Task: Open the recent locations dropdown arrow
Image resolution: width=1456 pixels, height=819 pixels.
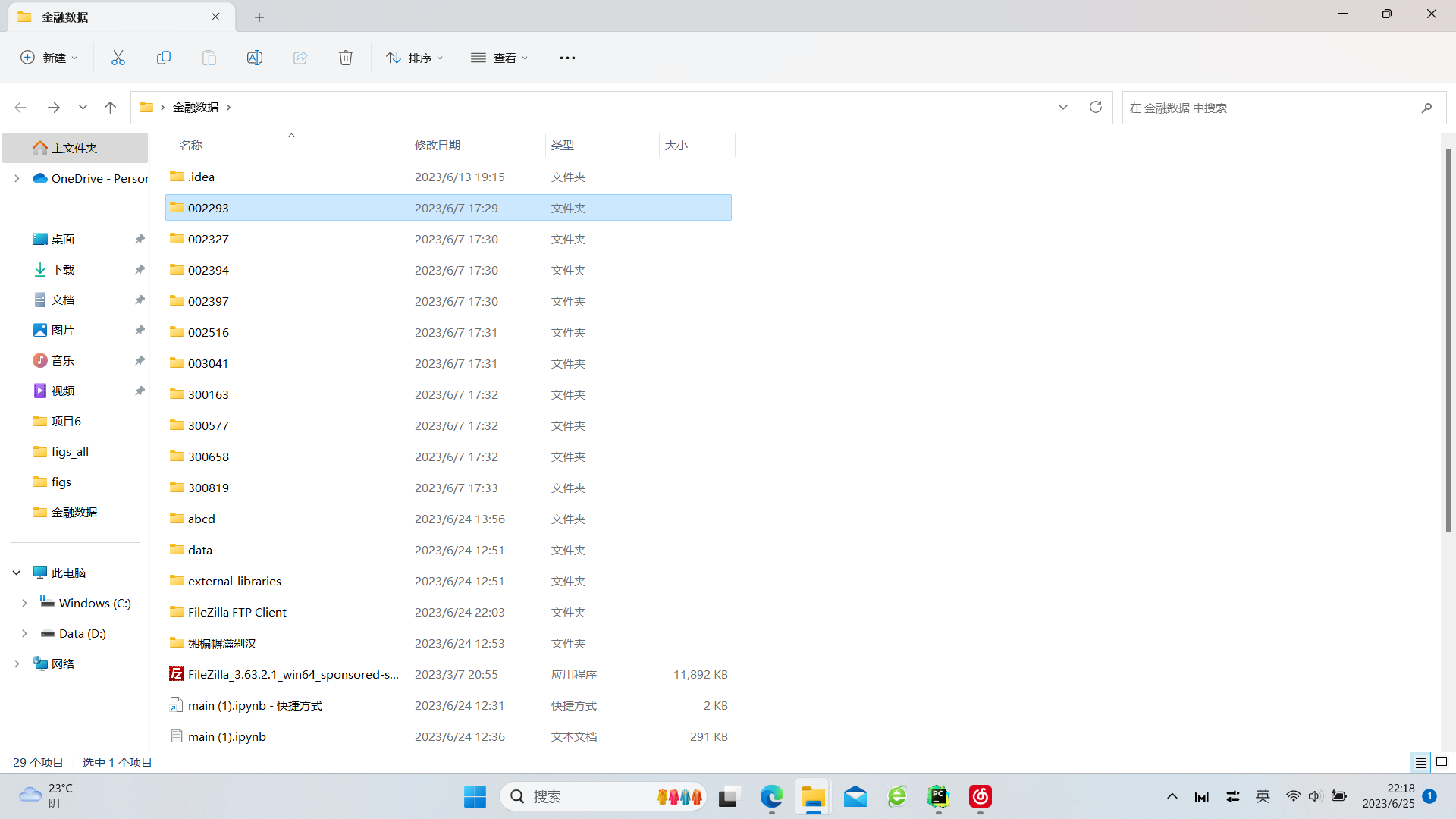Action: [x=83, y=108]
